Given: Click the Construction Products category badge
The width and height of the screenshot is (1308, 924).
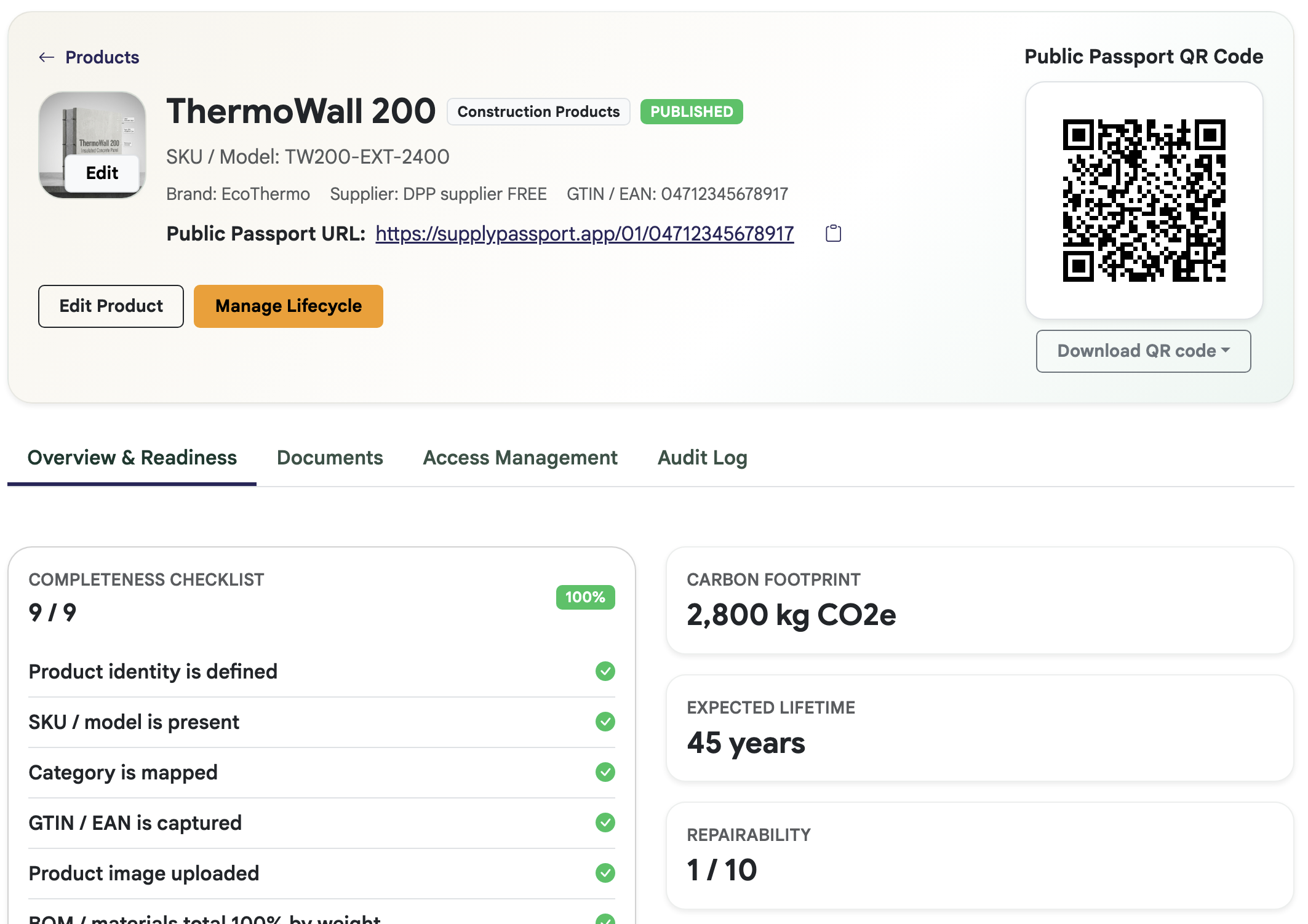Looking at the screenshot, I should click(538, 112).
